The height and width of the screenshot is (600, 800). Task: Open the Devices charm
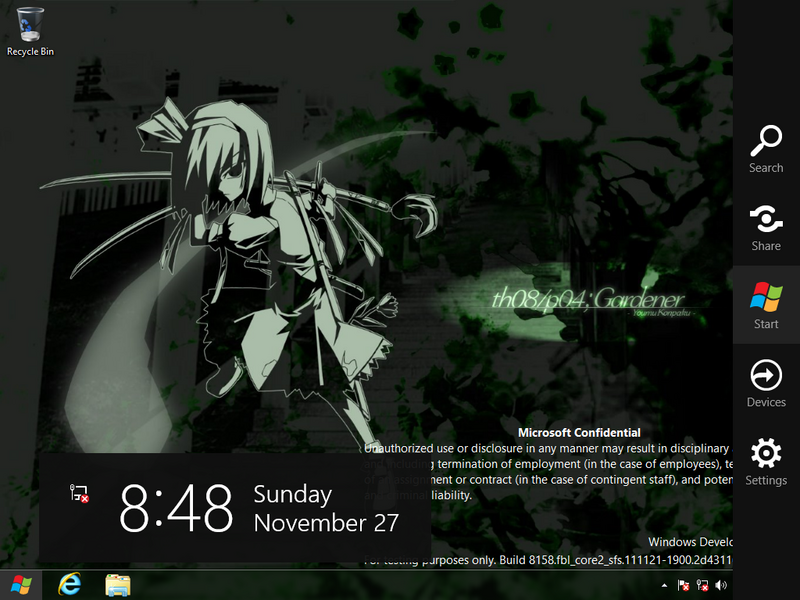pos(766,383)
